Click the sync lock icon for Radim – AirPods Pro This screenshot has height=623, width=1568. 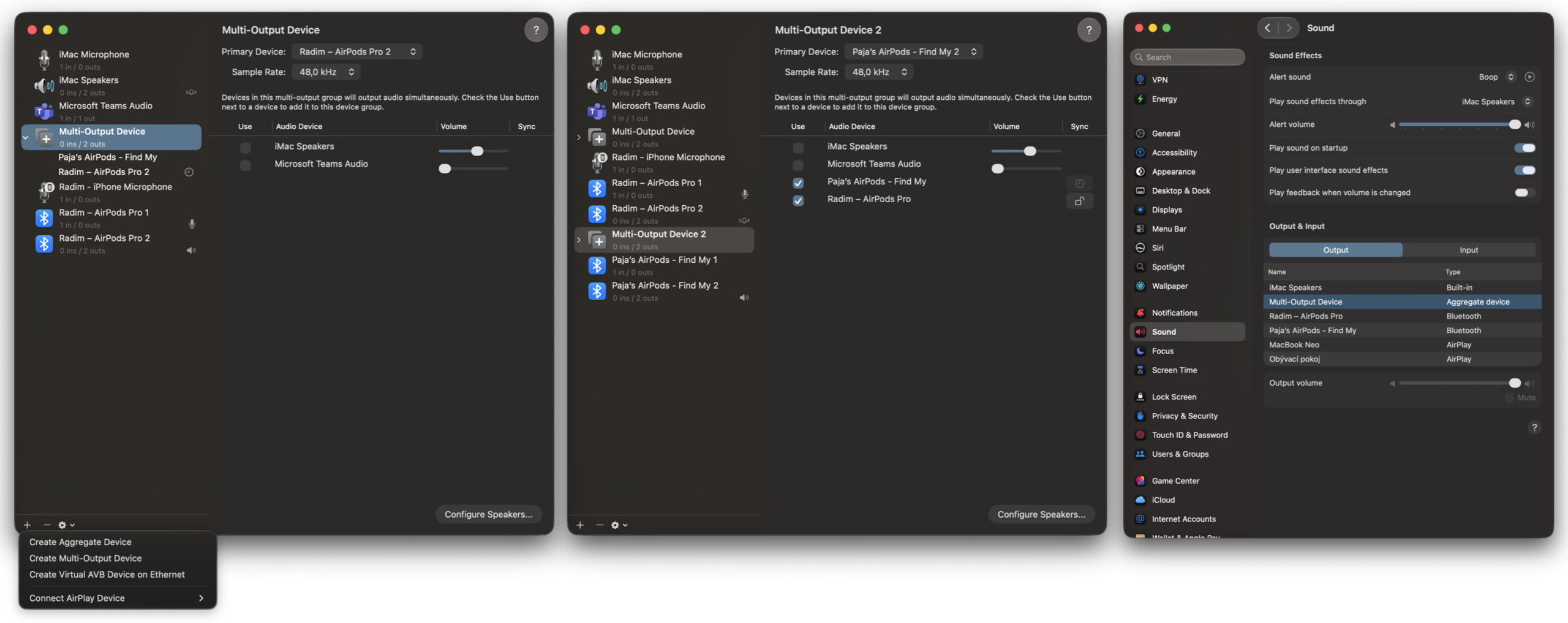1080,201
